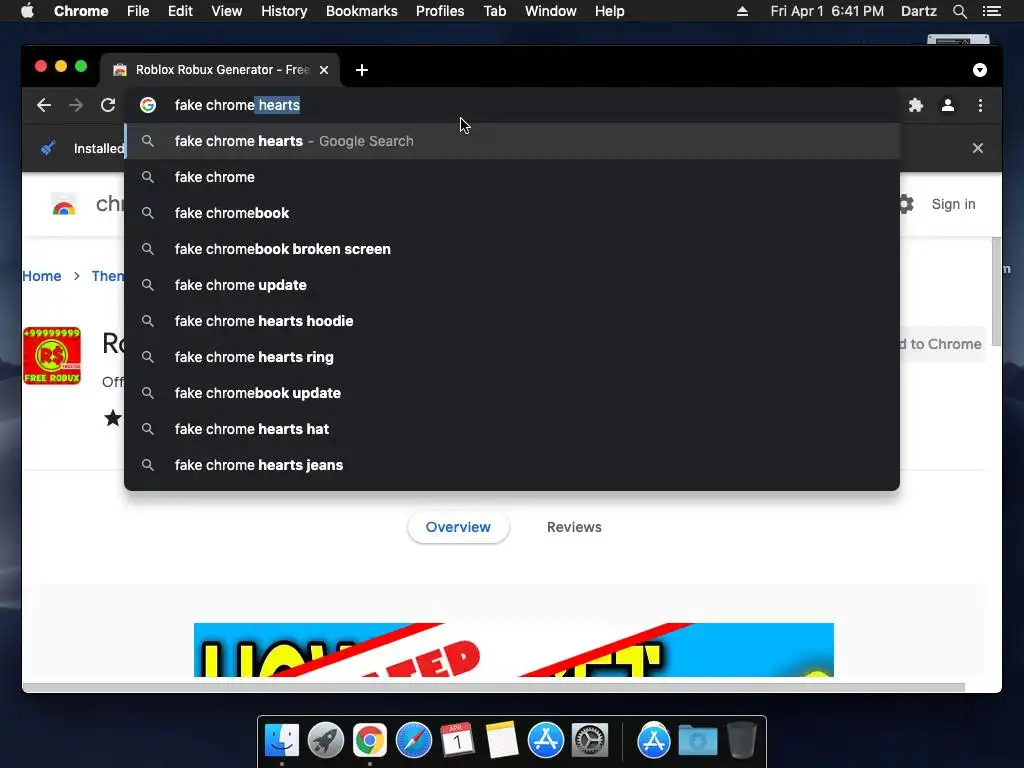Screen dimensions: 1024x768
Task: Switch to the Reviews tab
Action: (574, 527)
